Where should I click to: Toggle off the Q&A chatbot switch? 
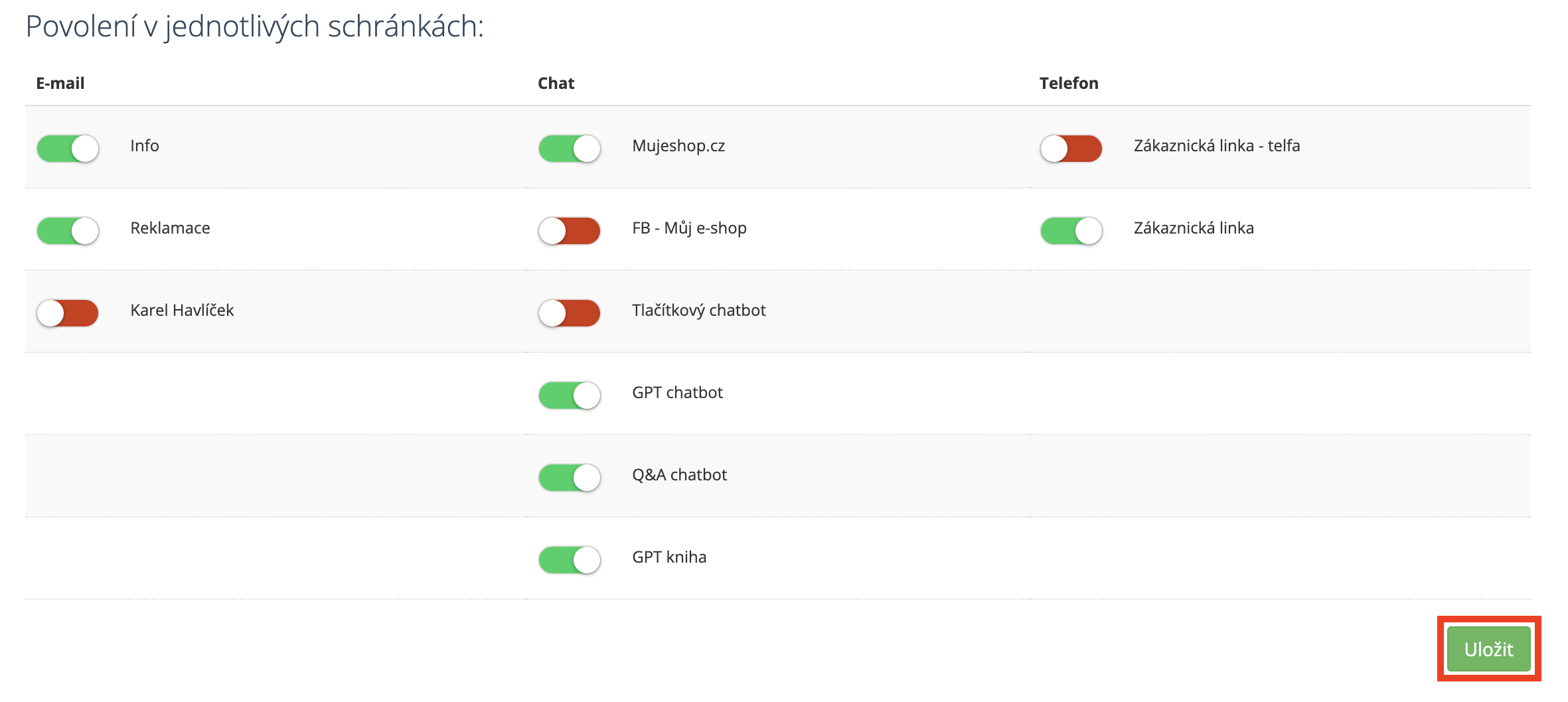[570, 477]
